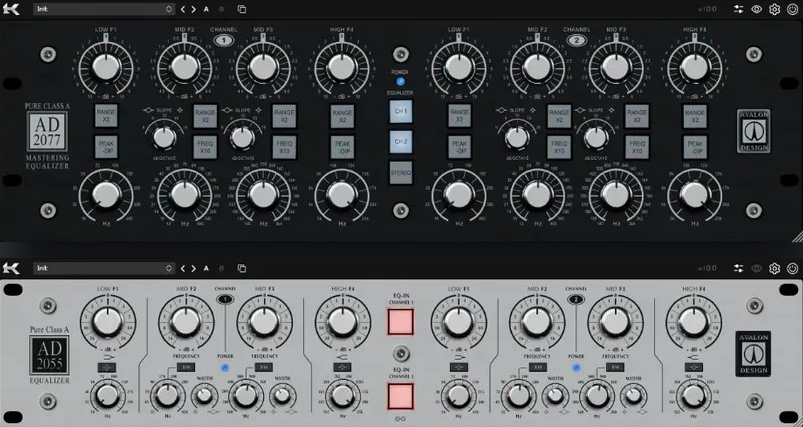Viewport: 803px width, 427px height.
Task: Toggle X10 switch under AD 2055 channel 1 MID F3
Action: pos(264,367)
